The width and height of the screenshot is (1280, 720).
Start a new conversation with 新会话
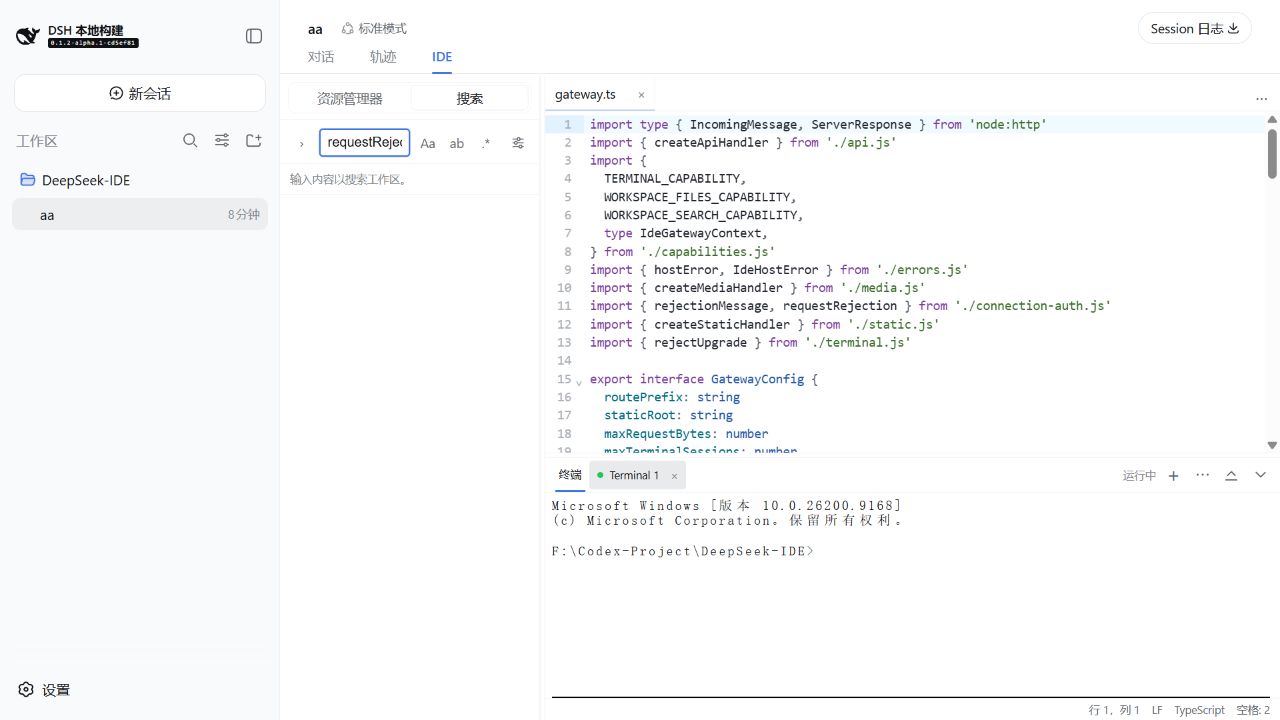[x=140, y=93]
